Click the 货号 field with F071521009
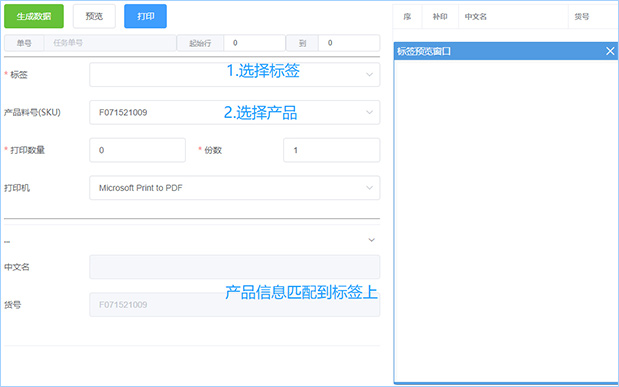Viewport: 619px width, 387px height. tap(234, 304)
